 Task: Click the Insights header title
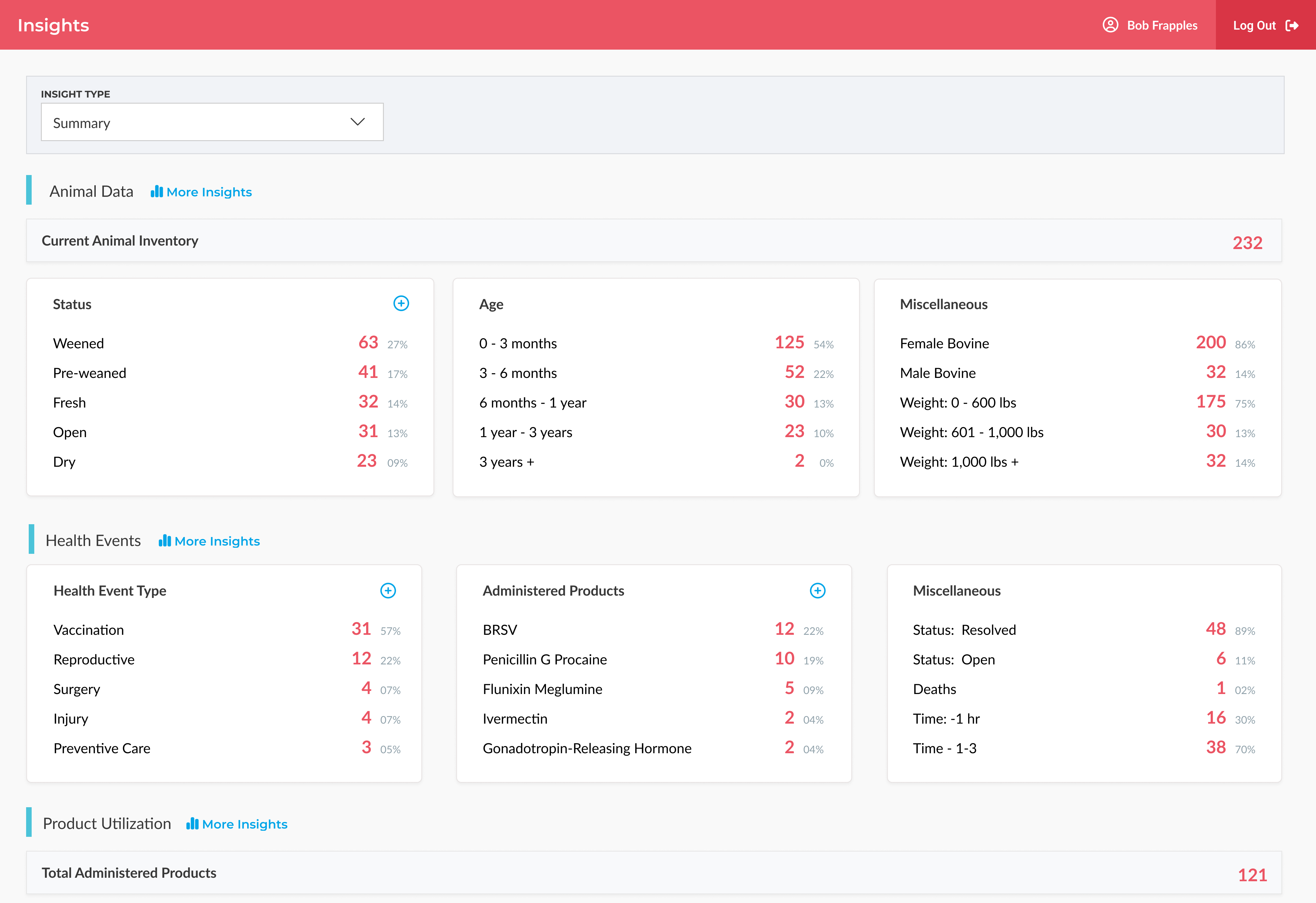click(53, 26)
